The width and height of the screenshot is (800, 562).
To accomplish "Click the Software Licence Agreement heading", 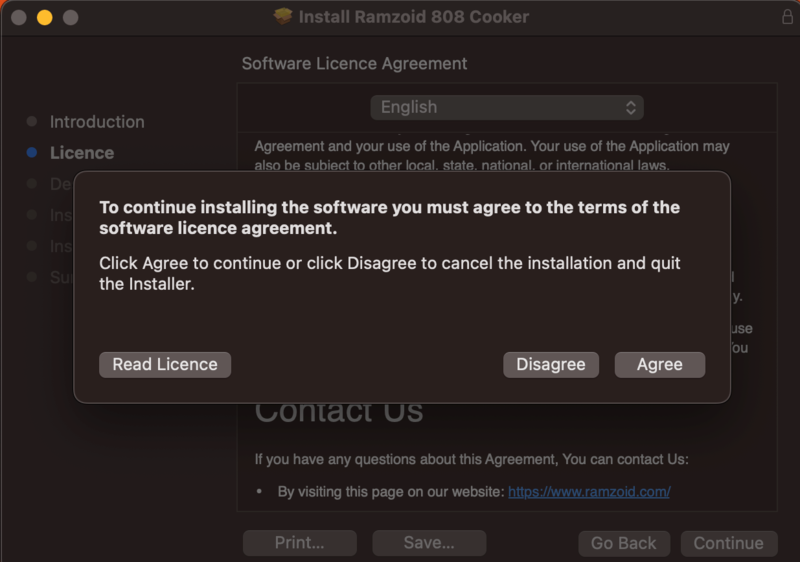I will (354, 64).
